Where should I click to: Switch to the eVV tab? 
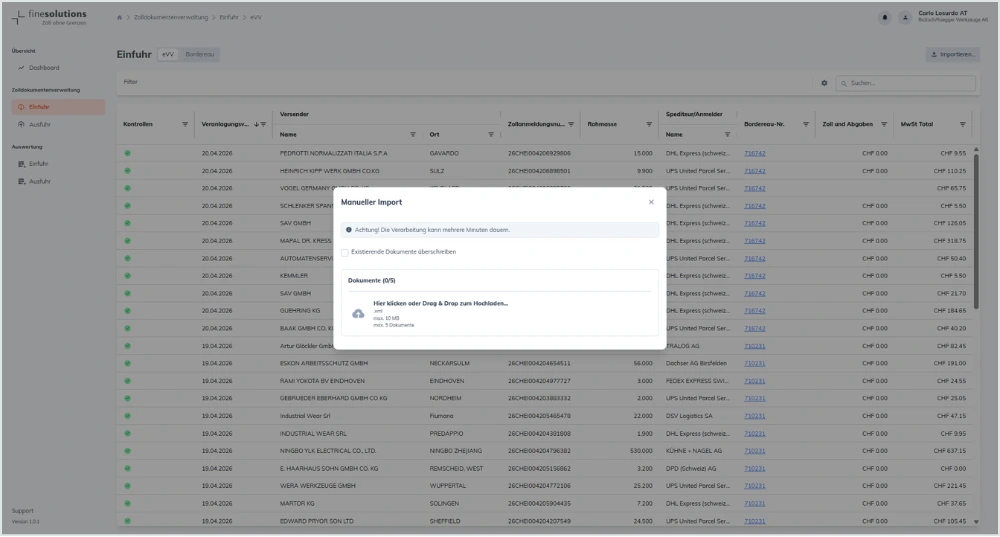pos(168,55)
